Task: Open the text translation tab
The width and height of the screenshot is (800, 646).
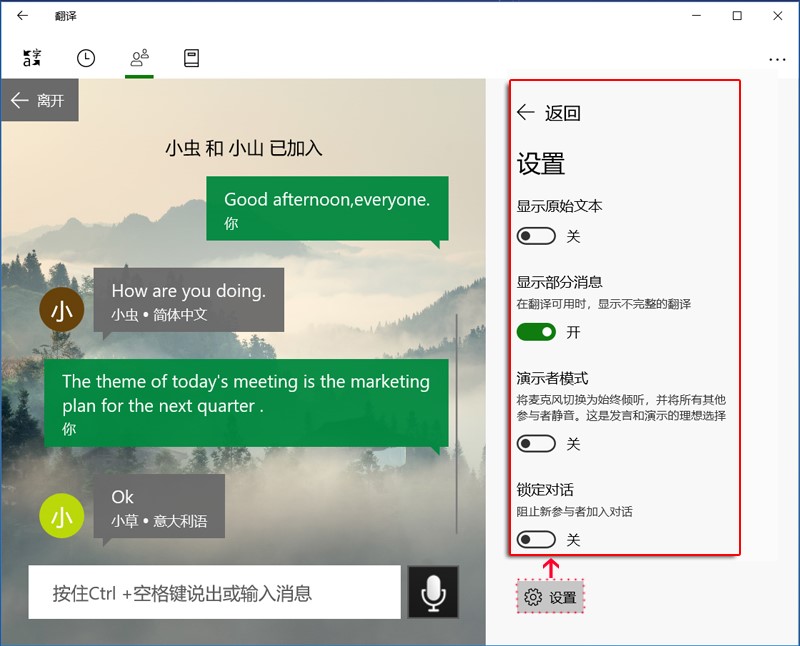Action: (x=31, y=57)
